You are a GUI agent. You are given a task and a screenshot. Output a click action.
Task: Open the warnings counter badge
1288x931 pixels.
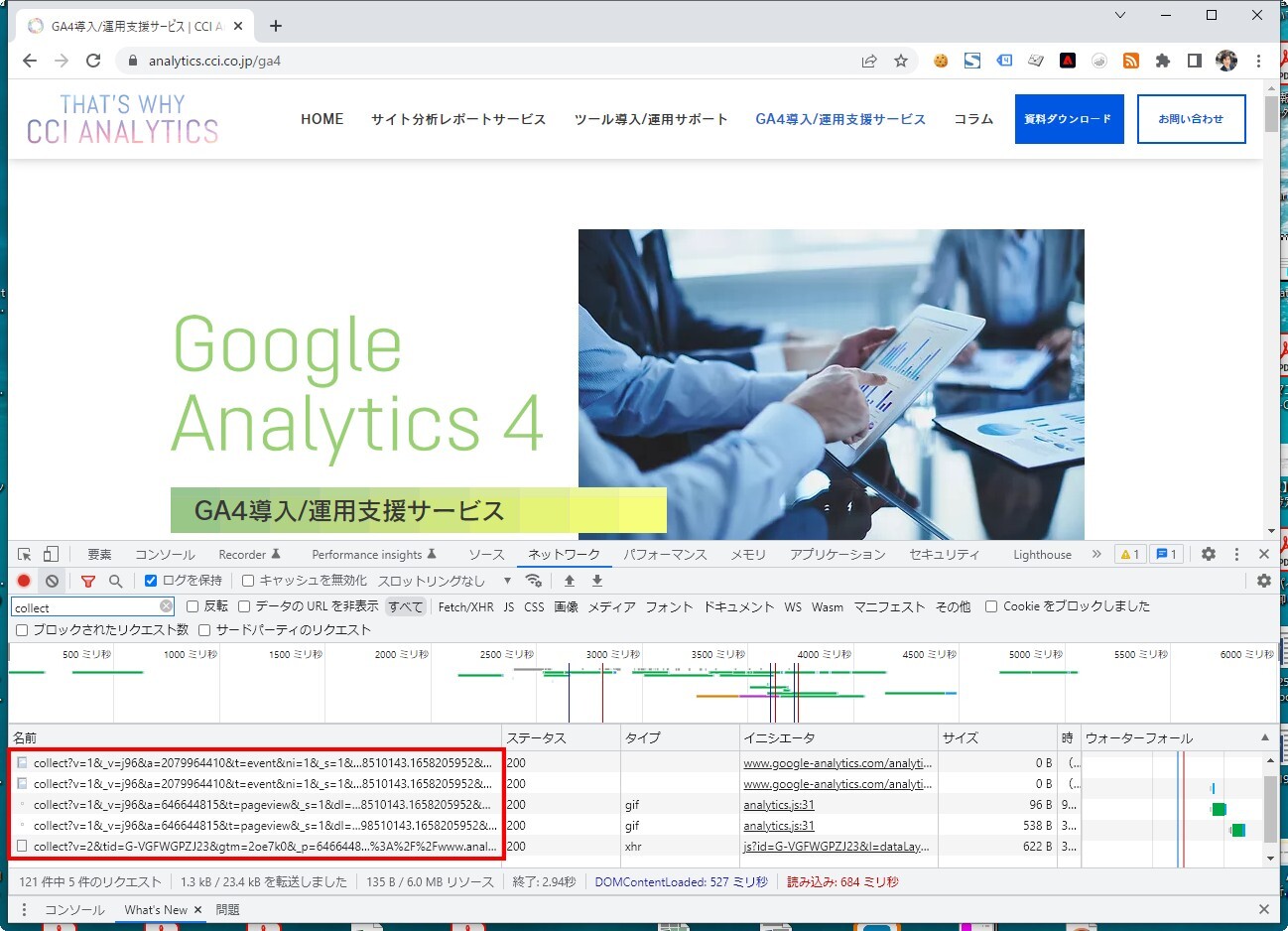point(1129,554)
